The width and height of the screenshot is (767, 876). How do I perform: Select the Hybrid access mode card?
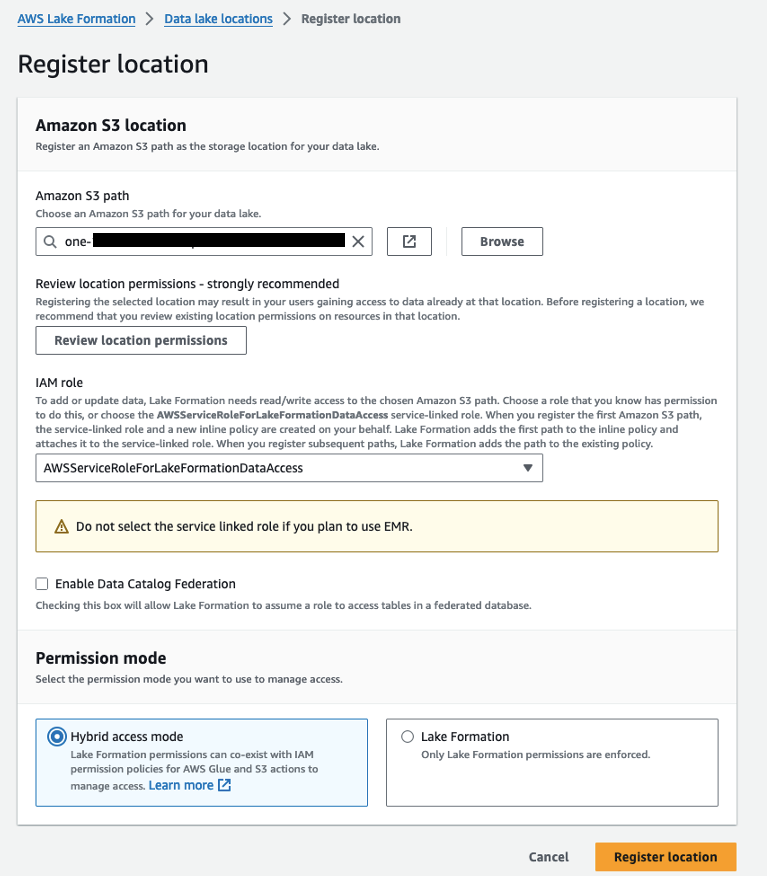[x=200, y=760]
